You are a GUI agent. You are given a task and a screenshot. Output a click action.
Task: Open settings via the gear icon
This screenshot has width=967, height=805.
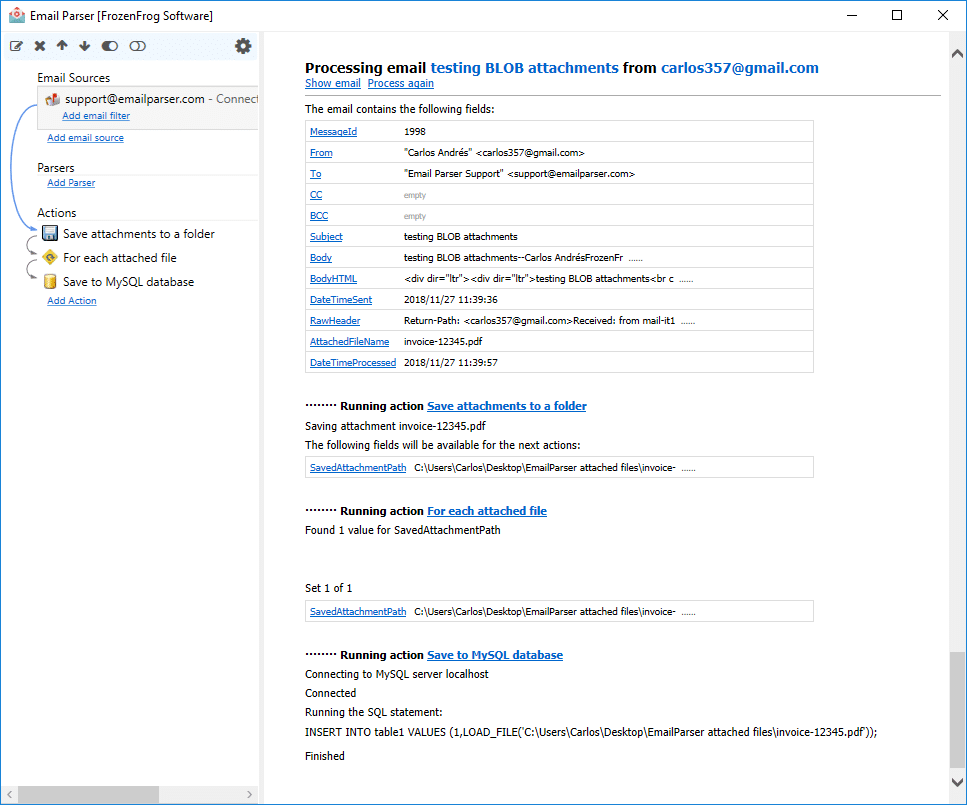[x=243, y=46]
